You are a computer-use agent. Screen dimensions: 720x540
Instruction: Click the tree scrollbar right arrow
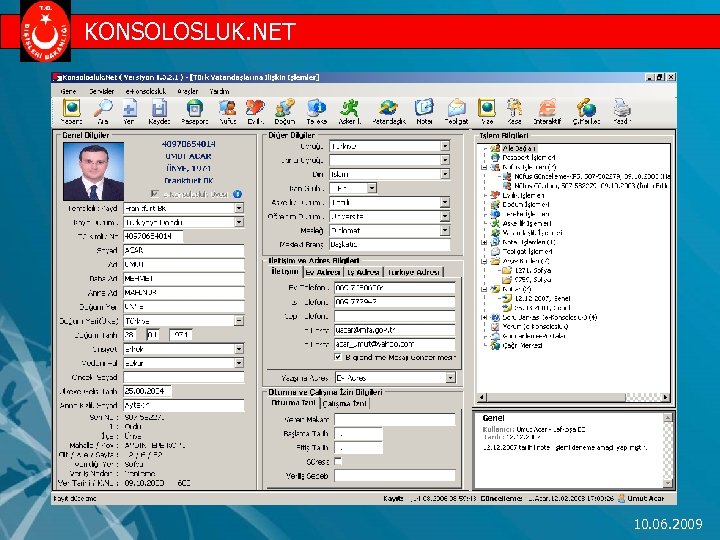click(666, 397)
